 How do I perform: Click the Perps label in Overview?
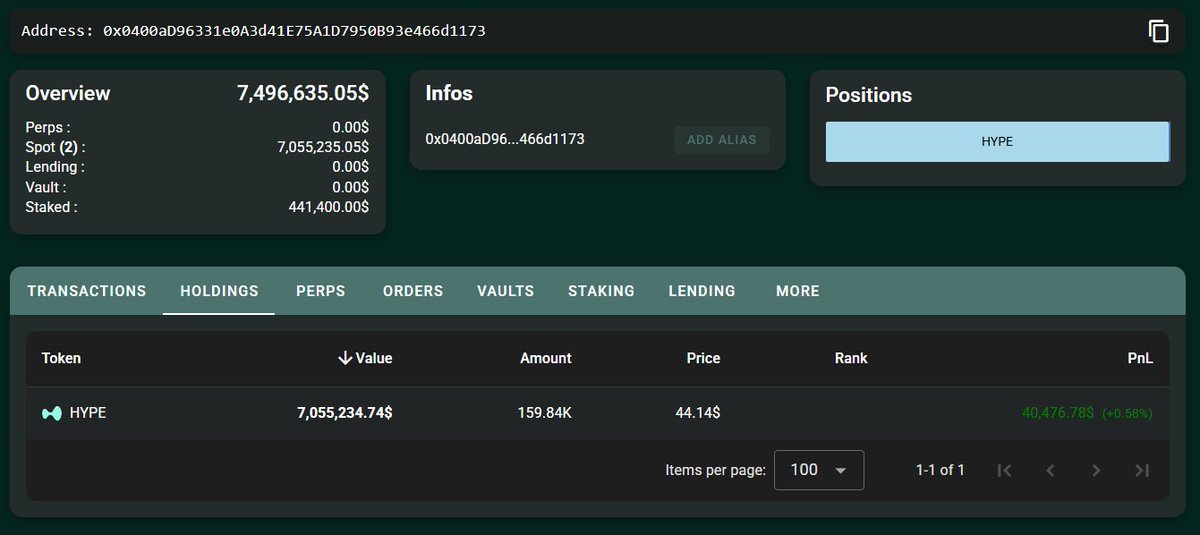coord(48,127)
